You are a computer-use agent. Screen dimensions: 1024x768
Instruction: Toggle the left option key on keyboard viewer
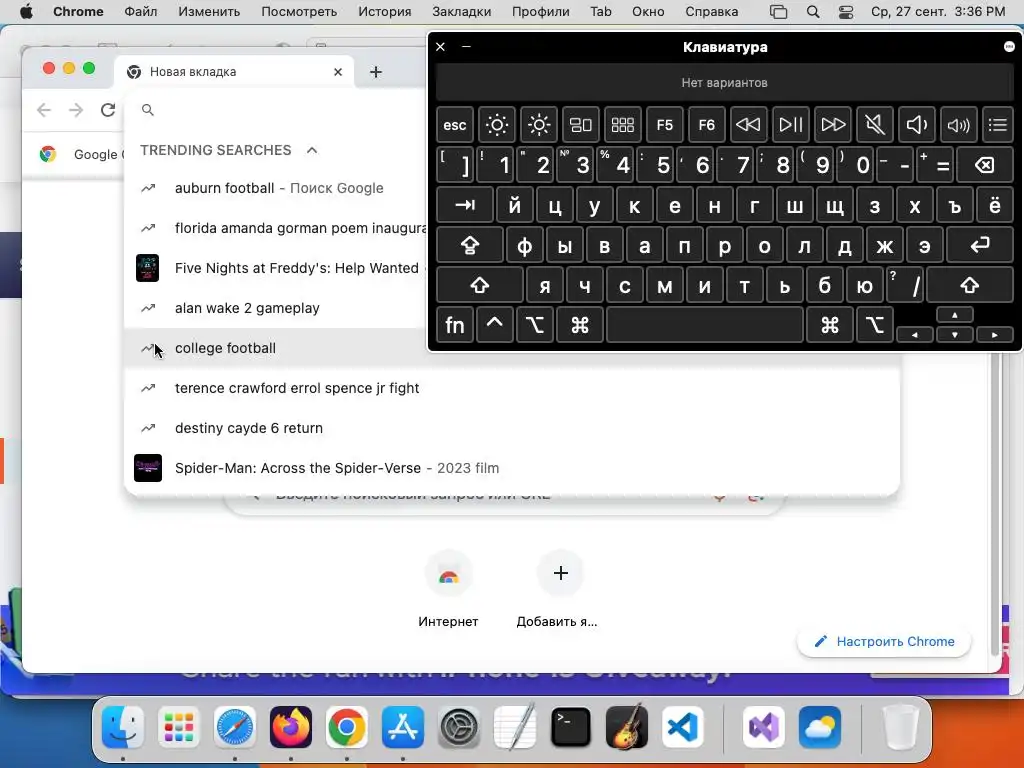(x=534, y=325)
